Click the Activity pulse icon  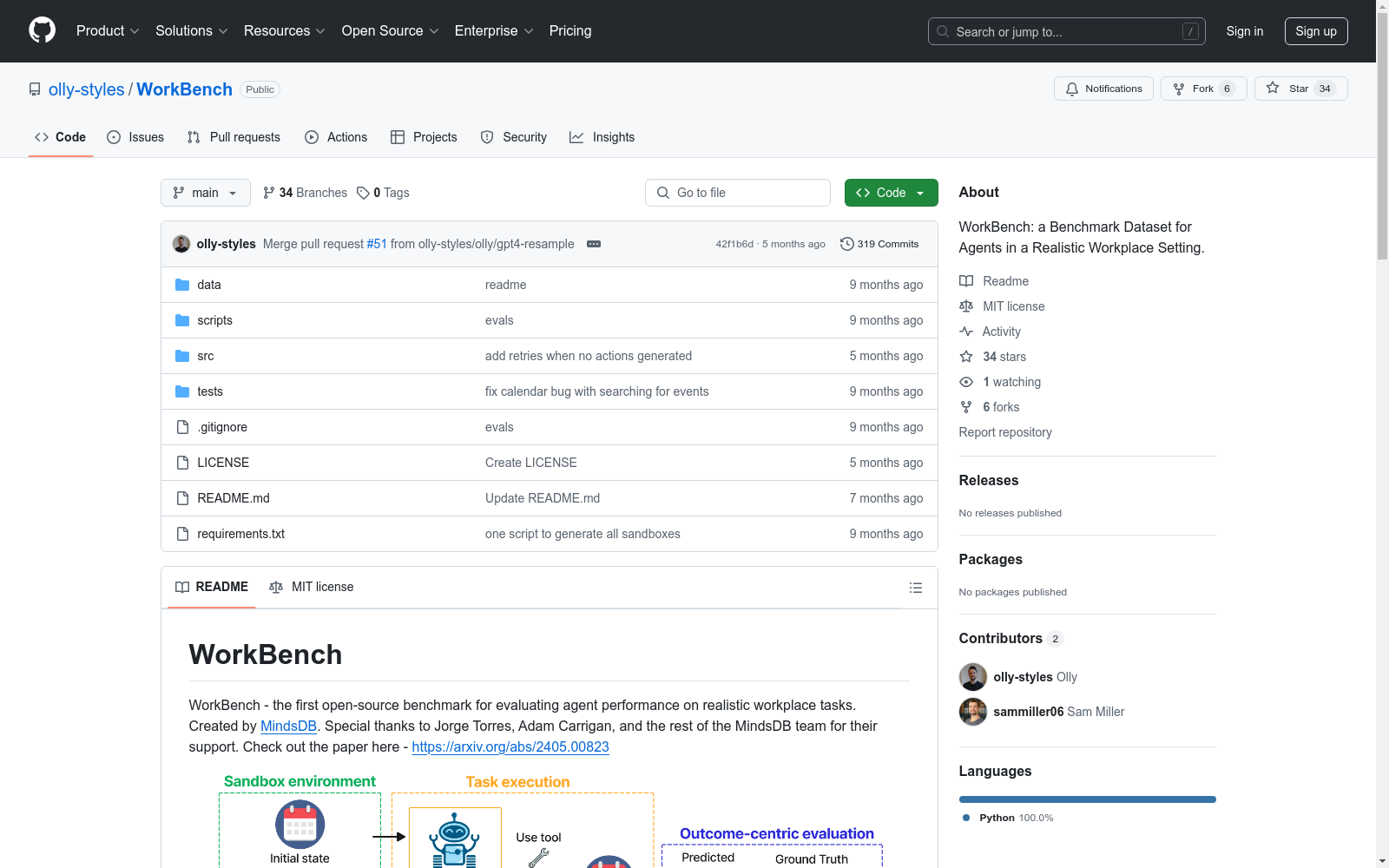click(966, 332)
